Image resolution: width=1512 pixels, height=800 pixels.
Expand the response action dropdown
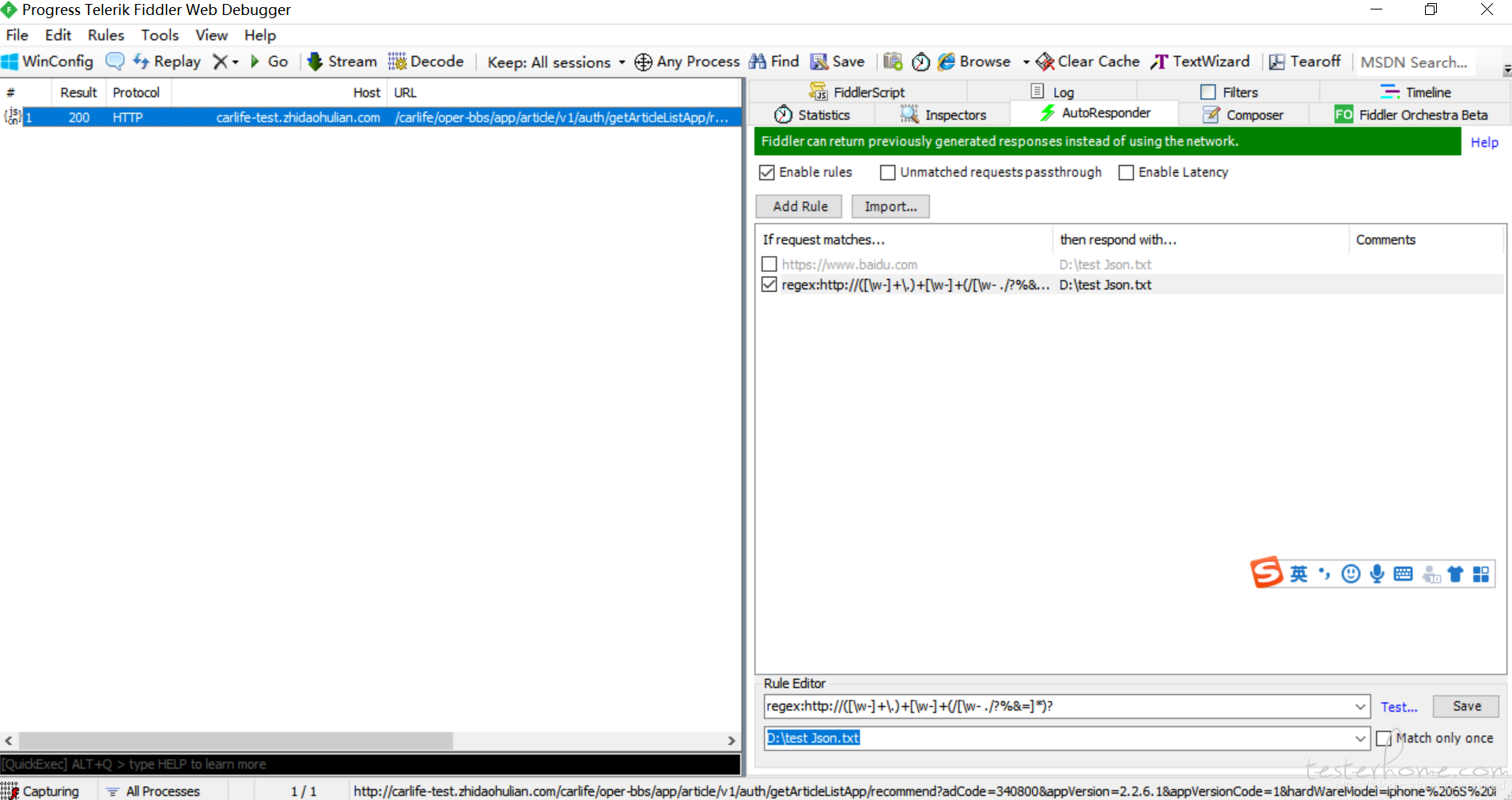1360,738
